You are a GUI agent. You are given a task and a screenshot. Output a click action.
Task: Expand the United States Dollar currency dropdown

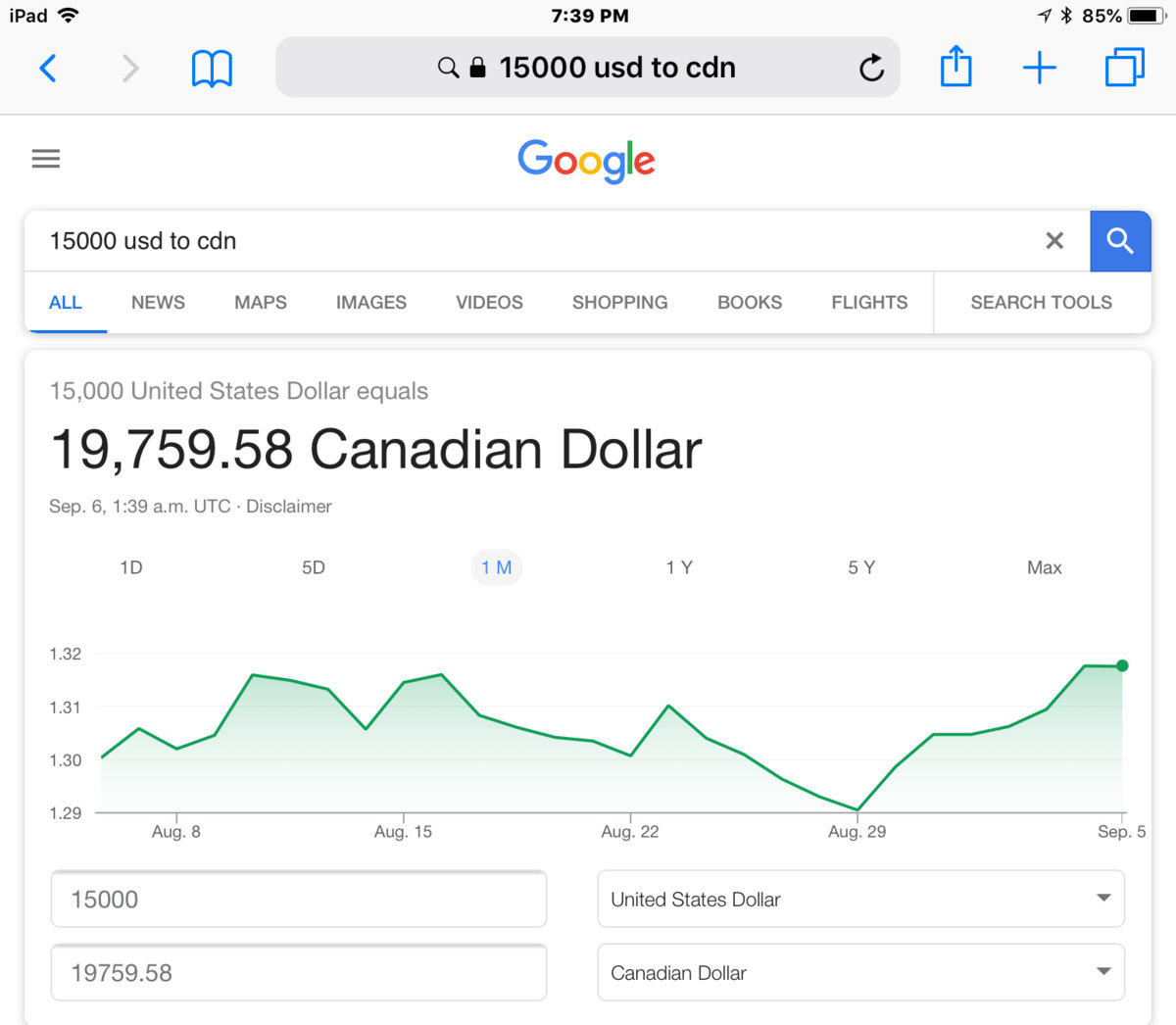pos(860,899)
